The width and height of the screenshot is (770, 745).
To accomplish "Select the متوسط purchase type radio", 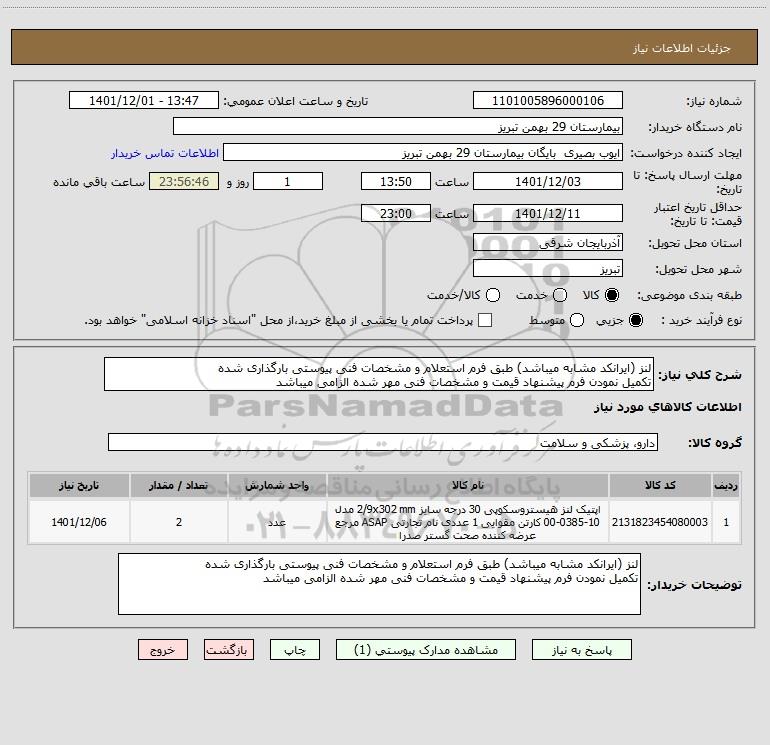I will pyautogui.click(x=577, y=320).
